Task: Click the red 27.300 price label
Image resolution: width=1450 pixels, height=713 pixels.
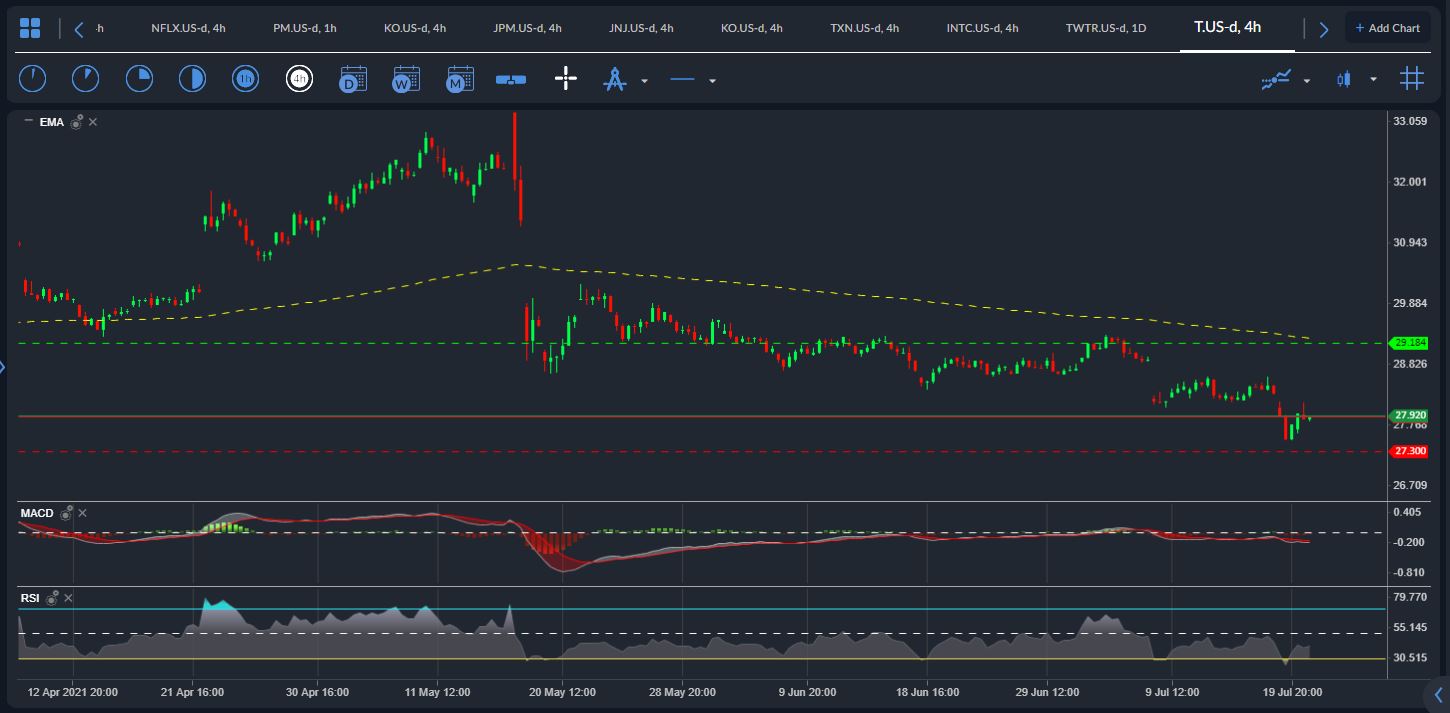Action: [x=1409, y=451]
